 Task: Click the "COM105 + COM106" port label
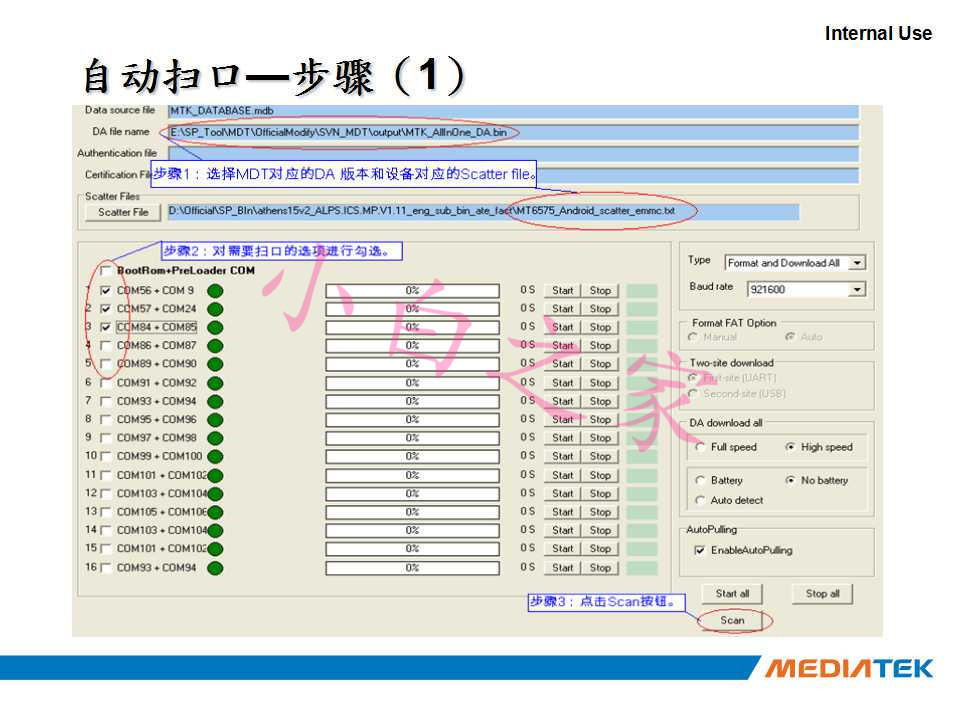(x=162, y=512)
